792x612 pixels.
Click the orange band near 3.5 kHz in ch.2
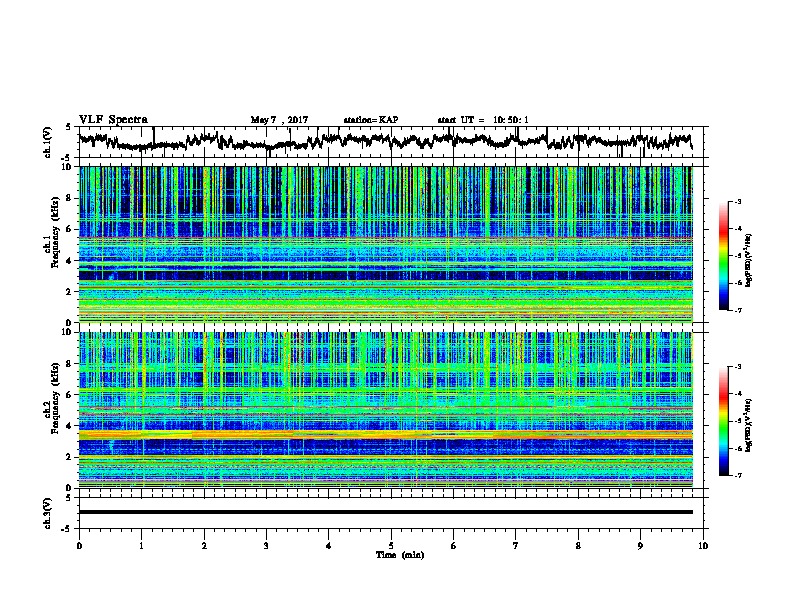coord(385,434)
